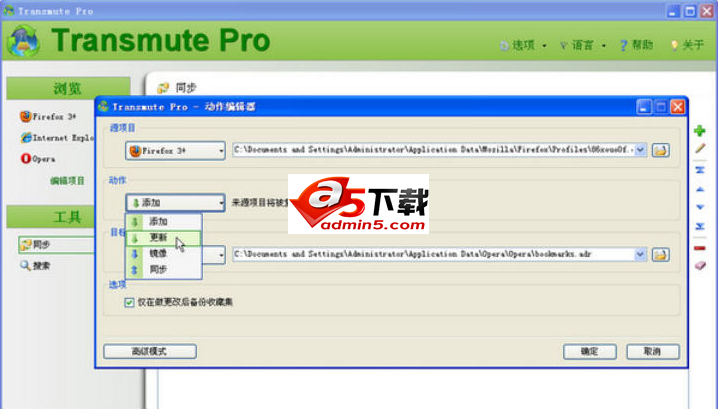Click the blue move up arrow
This screenshot has width=718, height=409.
click(700, 189)
